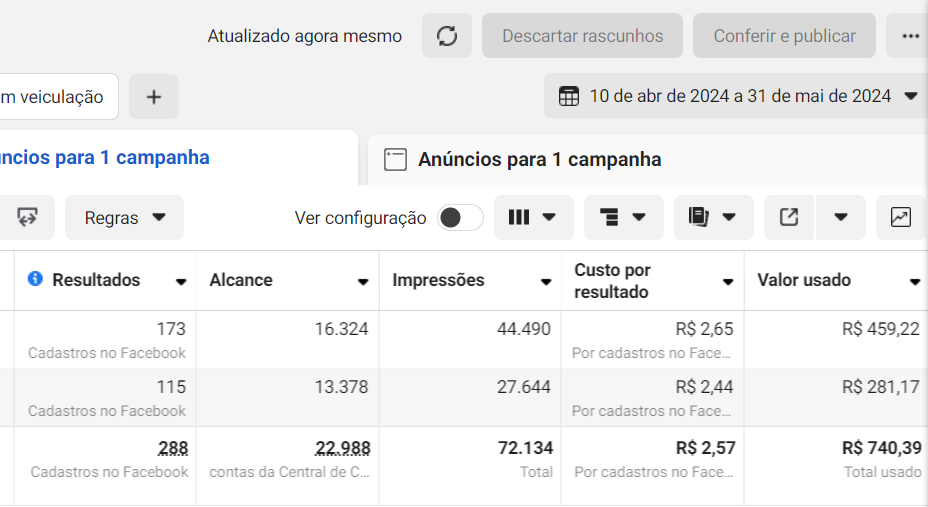
Task: Open the Valor usado column menu
Action: coord(914,282)
